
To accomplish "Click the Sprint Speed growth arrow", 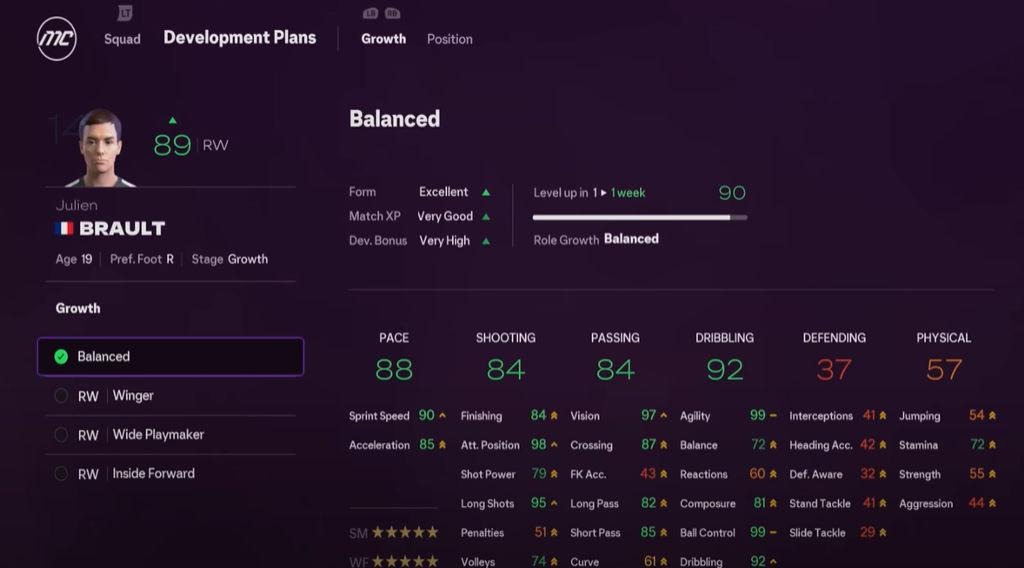I will 442,416.
